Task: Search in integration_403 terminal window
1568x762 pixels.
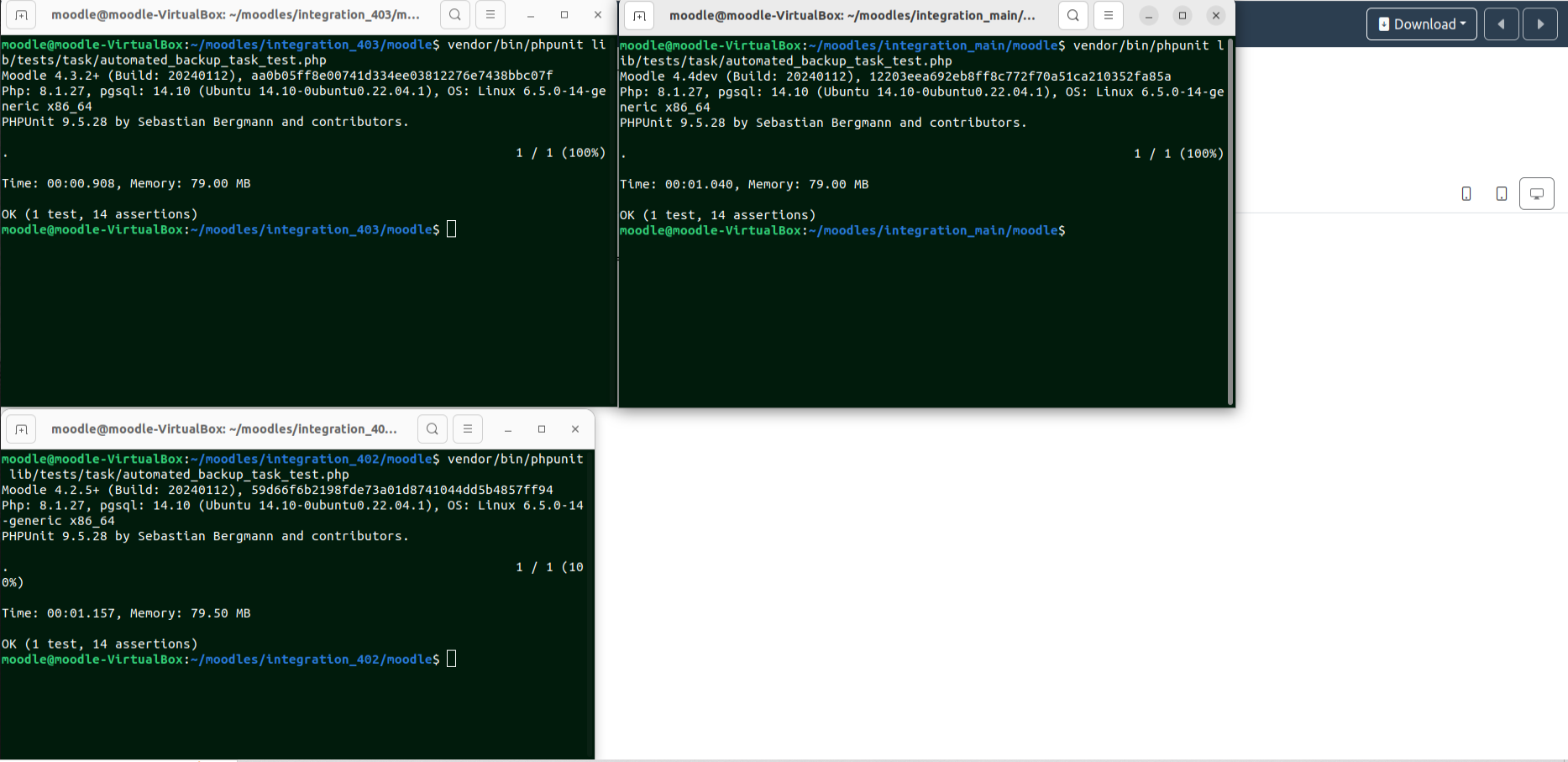Action: click(x=454, y=15)
